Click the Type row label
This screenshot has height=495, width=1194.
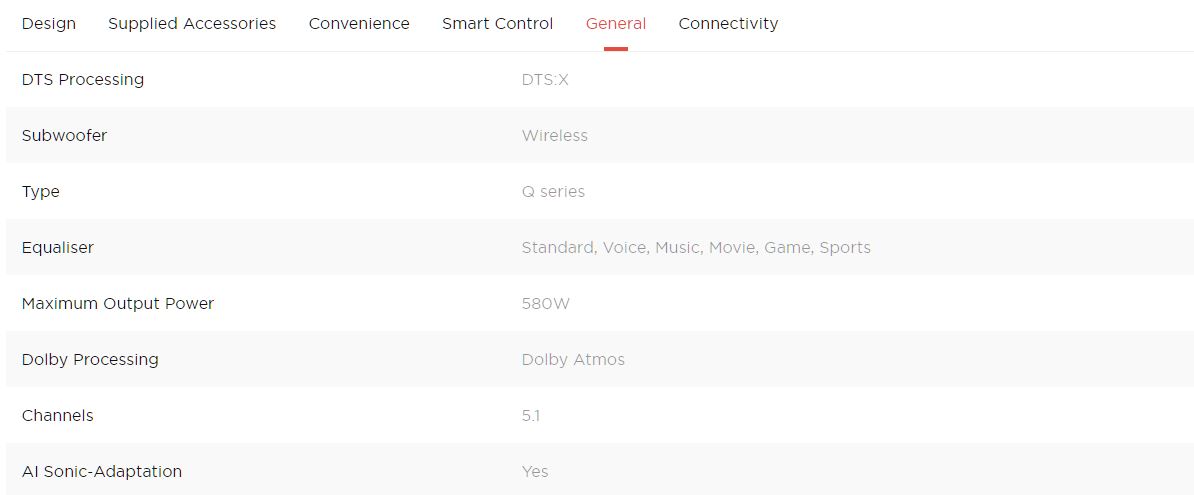point(41,192)
